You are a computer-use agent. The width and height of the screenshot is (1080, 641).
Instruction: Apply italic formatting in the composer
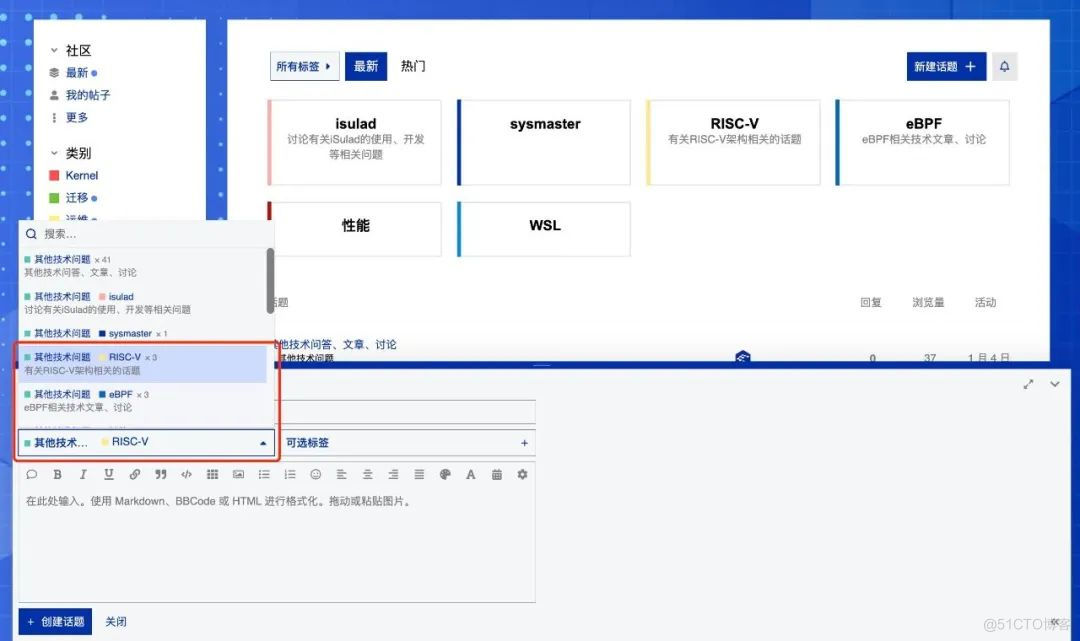click(83, 475)
